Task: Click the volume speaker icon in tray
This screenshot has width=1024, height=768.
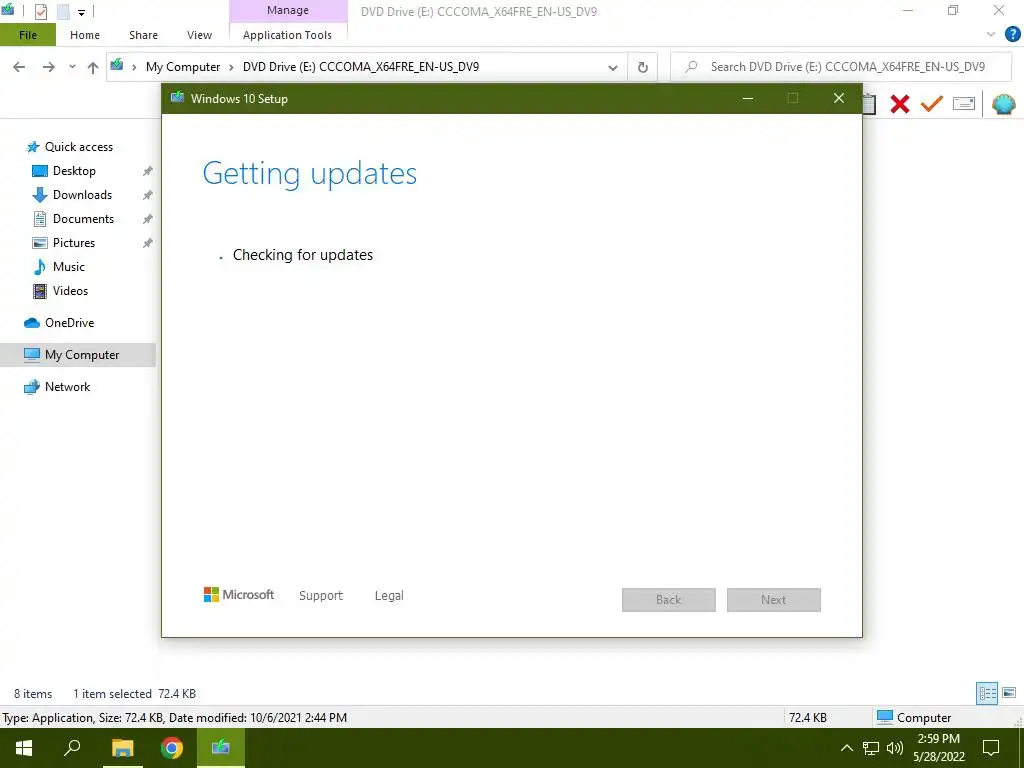Action: (895, 748)
